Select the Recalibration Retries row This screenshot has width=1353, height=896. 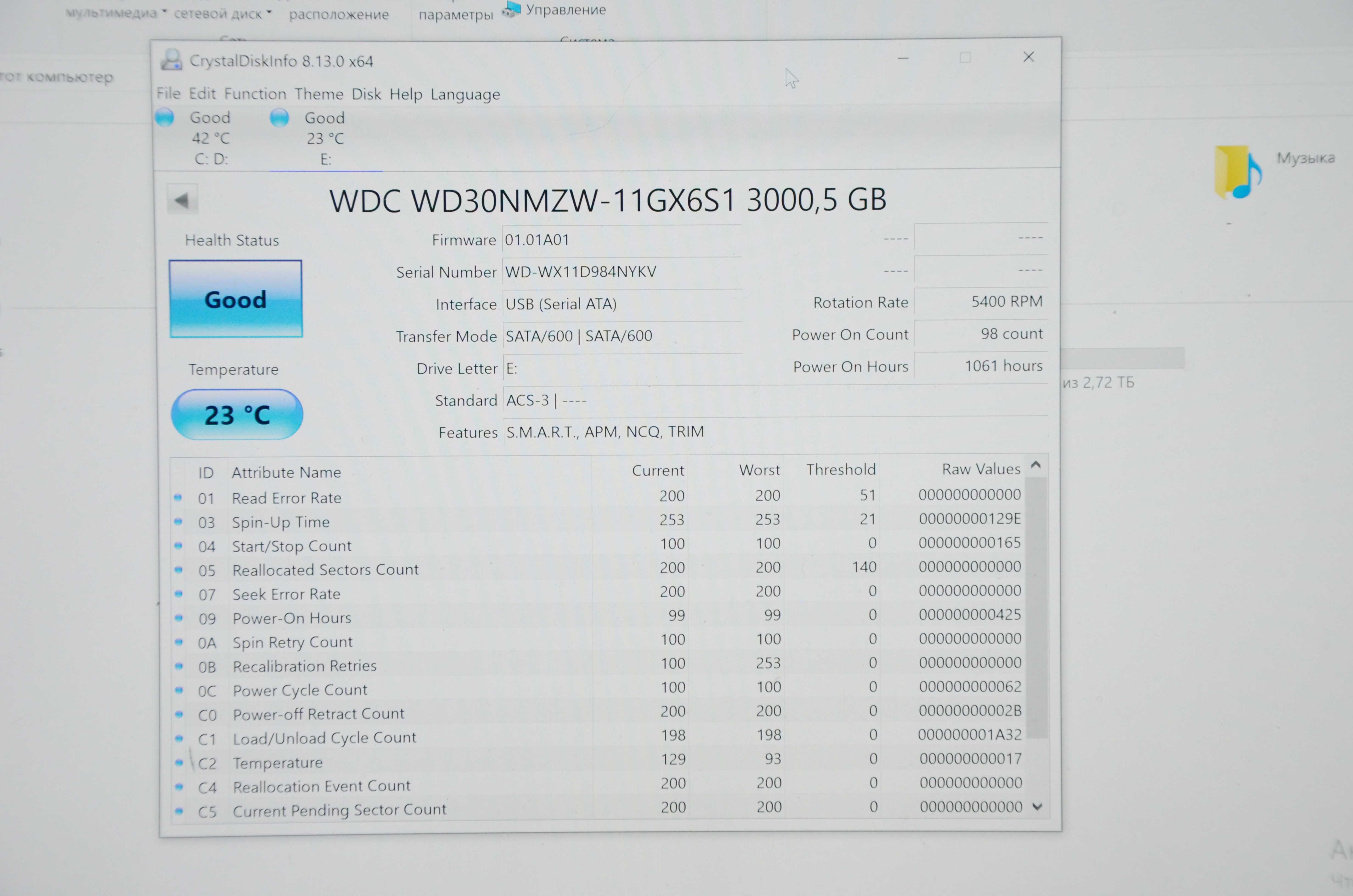(598, 665)
